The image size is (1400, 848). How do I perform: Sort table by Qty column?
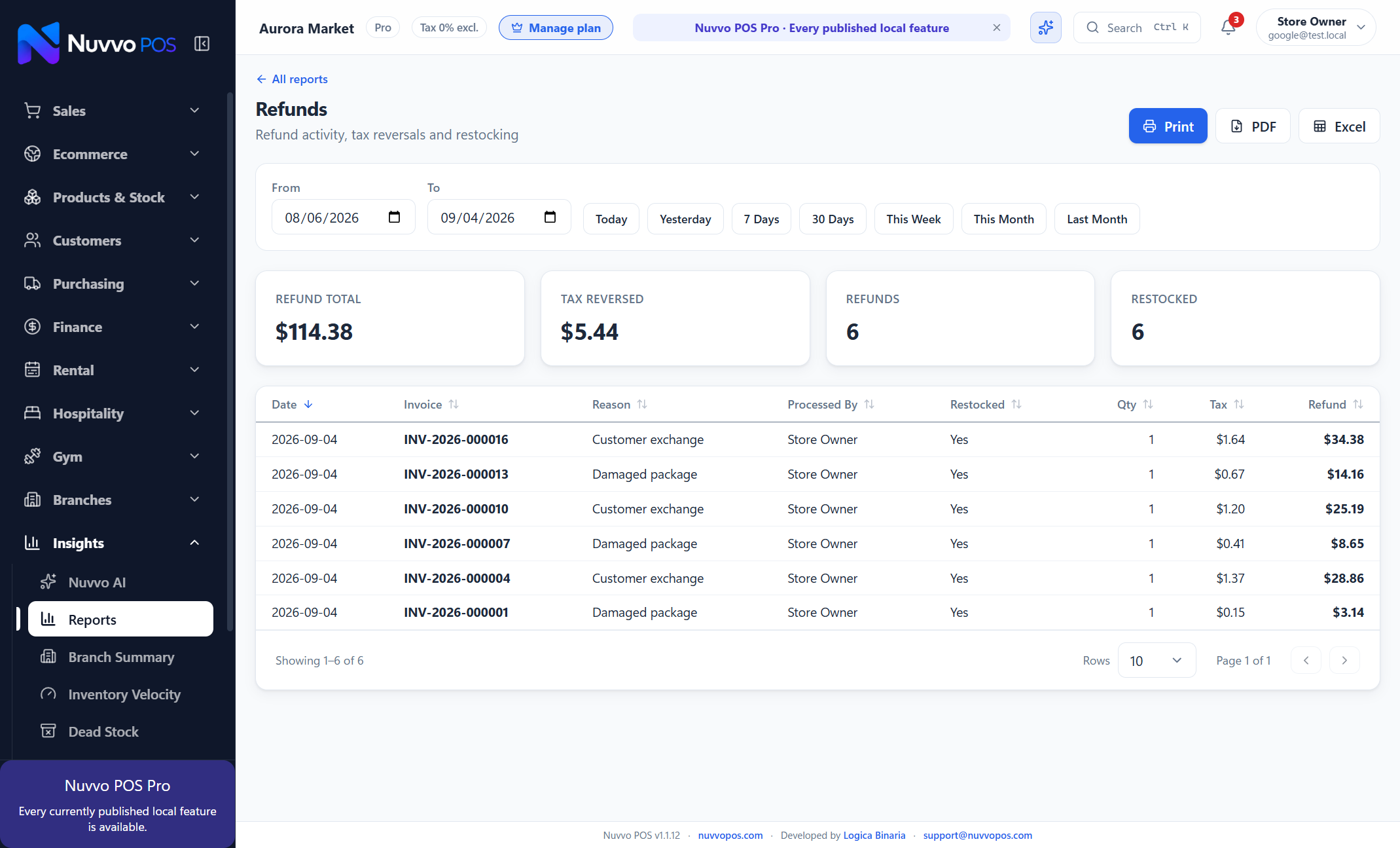click(1148, 405)
